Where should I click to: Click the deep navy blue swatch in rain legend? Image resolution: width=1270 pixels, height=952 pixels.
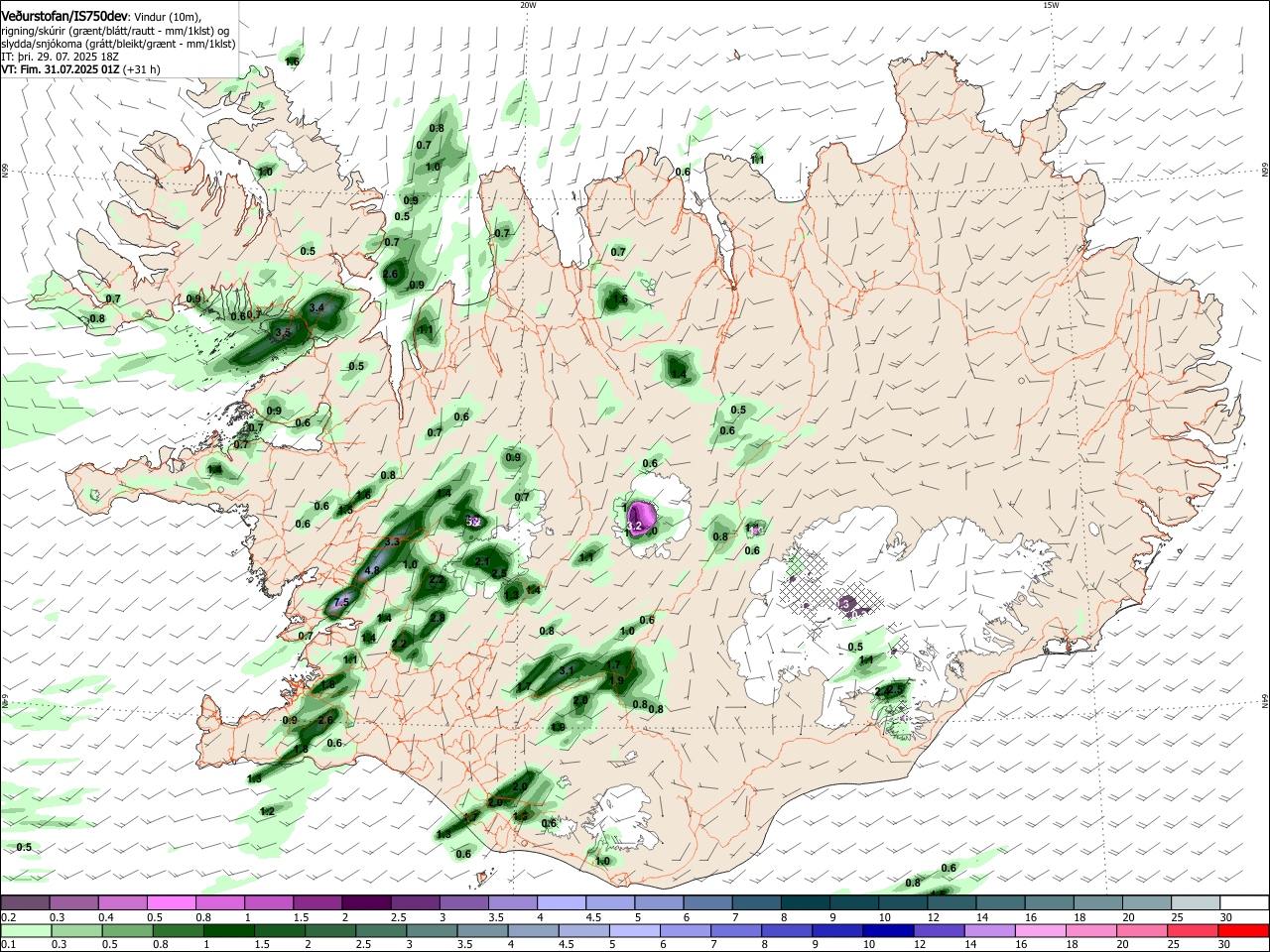[x=888, y=931]
